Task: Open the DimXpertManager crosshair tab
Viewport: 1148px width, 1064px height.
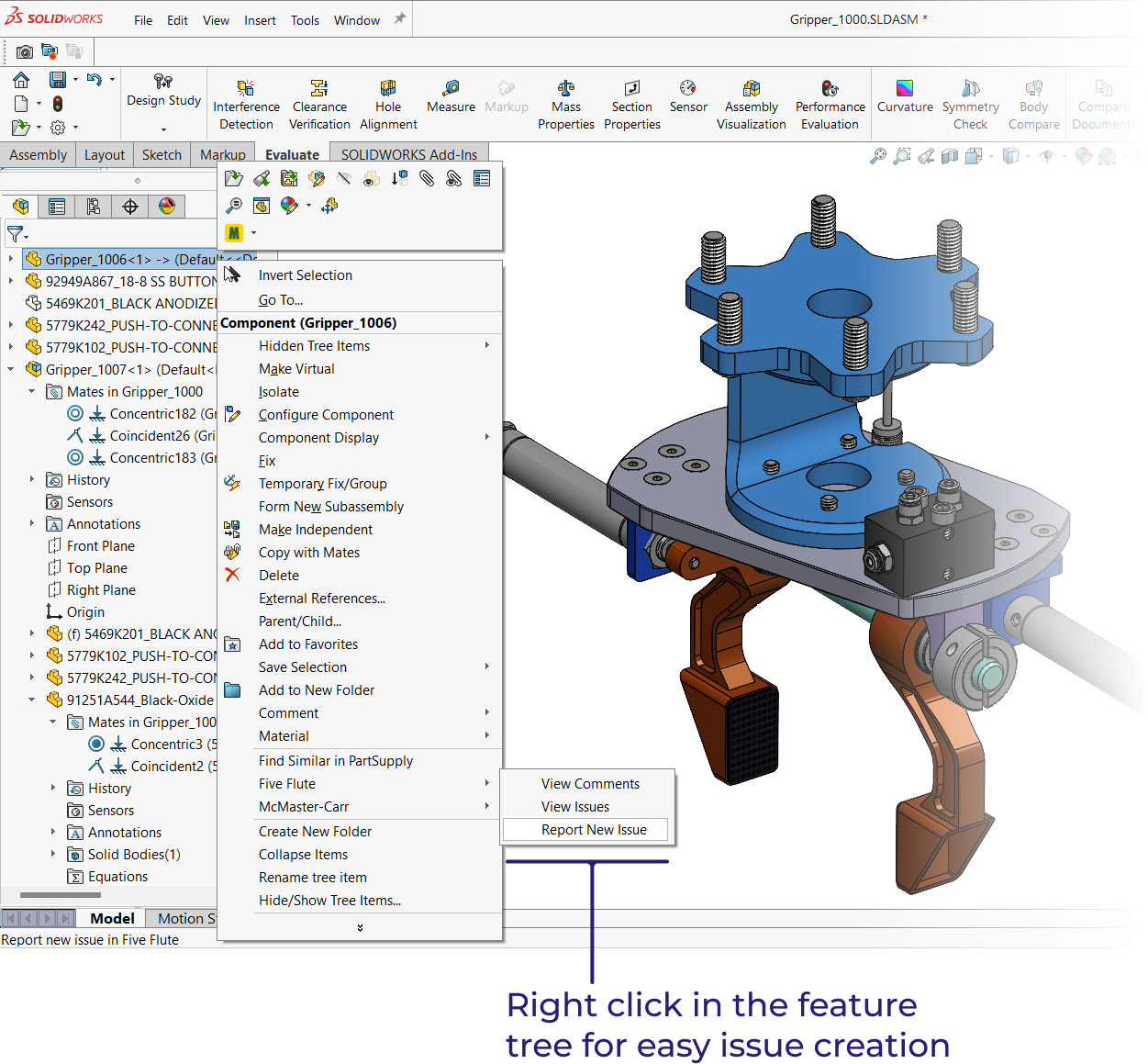Action: 130,207
